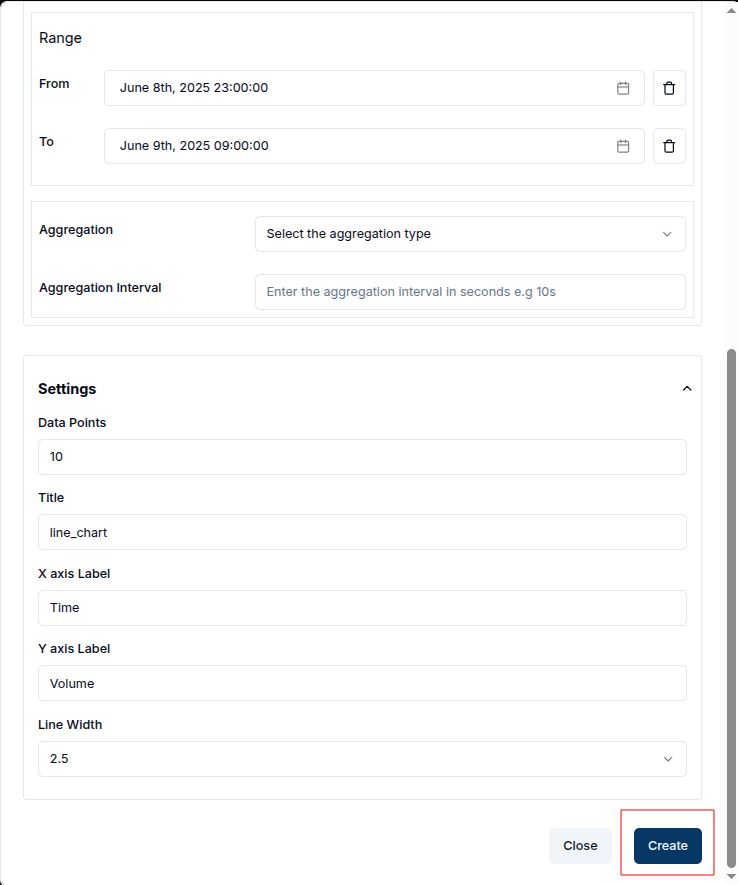Open the From date calendar picker icon
The height and width of the screenshot is (885, 738).
623,88
